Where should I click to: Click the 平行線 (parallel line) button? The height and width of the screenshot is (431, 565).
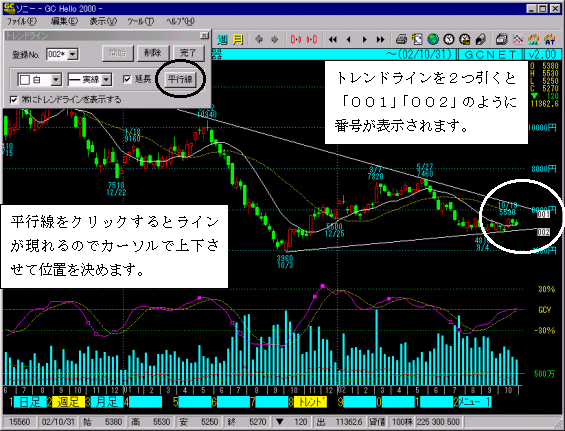[181, 79]
